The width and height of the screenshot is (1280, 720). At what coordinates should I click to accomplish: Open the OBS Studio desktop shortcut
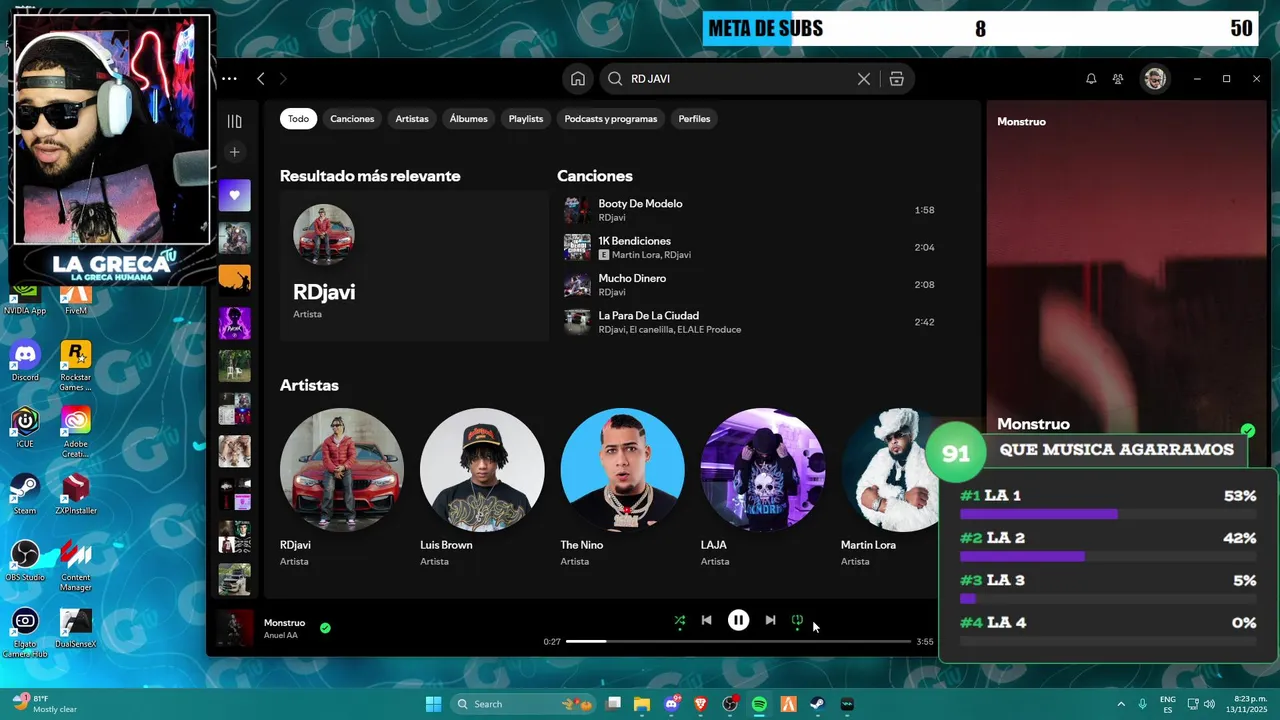(x=25, y=561)
